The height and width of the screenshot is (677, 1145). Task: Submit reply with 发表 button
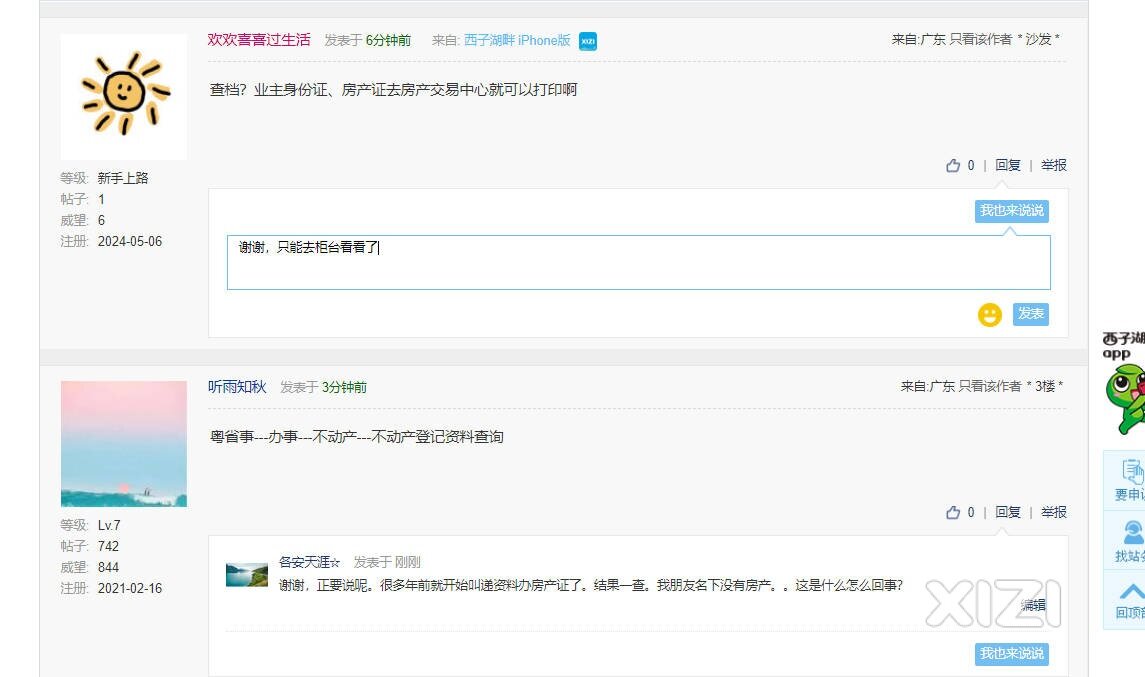point(1030,314)
